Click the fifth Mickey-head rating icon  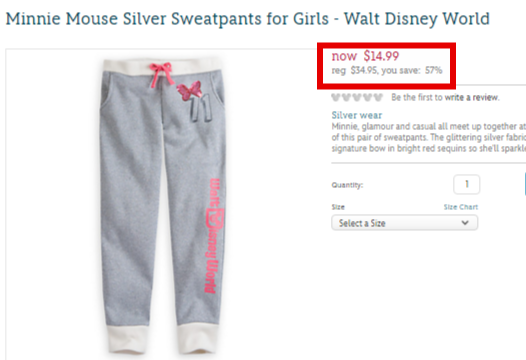click(x=378, y=97)
